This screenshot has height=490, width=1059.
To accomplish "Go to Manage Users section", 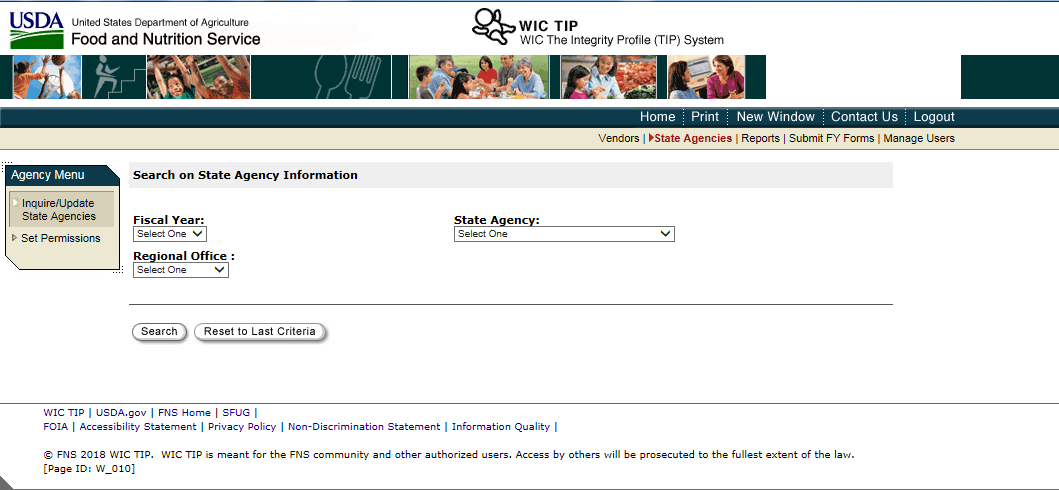I will point(919,138).
